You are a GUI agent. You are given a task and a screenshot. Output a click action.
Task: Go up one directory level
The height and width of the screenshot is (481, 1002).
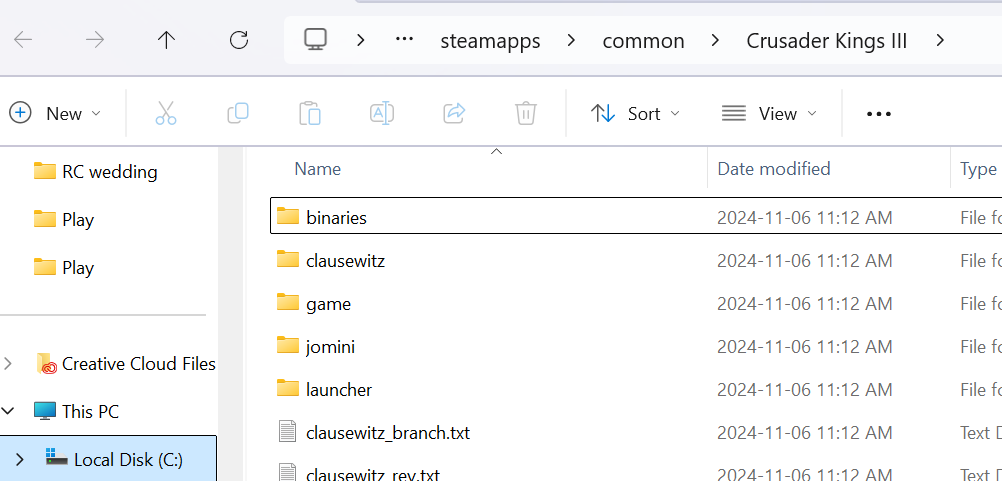point(166,40)
